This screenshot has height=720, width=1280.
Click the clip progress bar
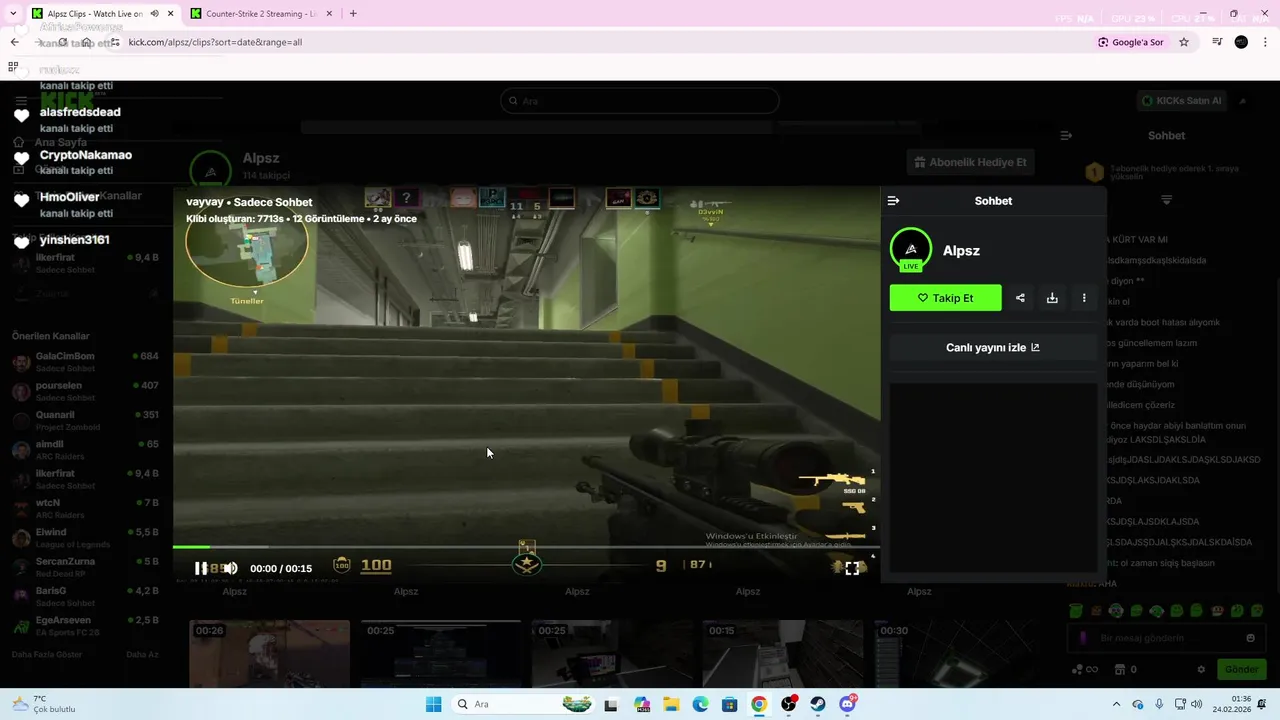tap(526, 547)
